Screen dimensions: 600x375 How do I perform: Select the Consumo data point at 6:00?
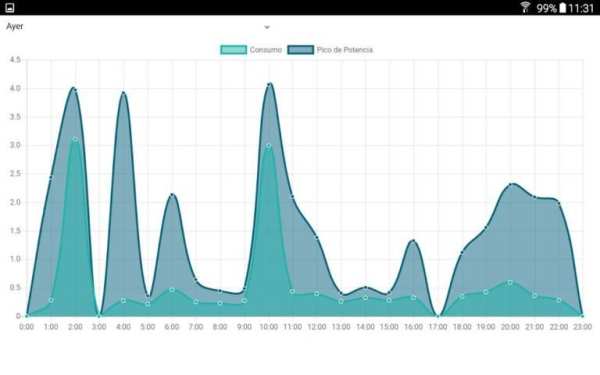[x=172, y=290]
